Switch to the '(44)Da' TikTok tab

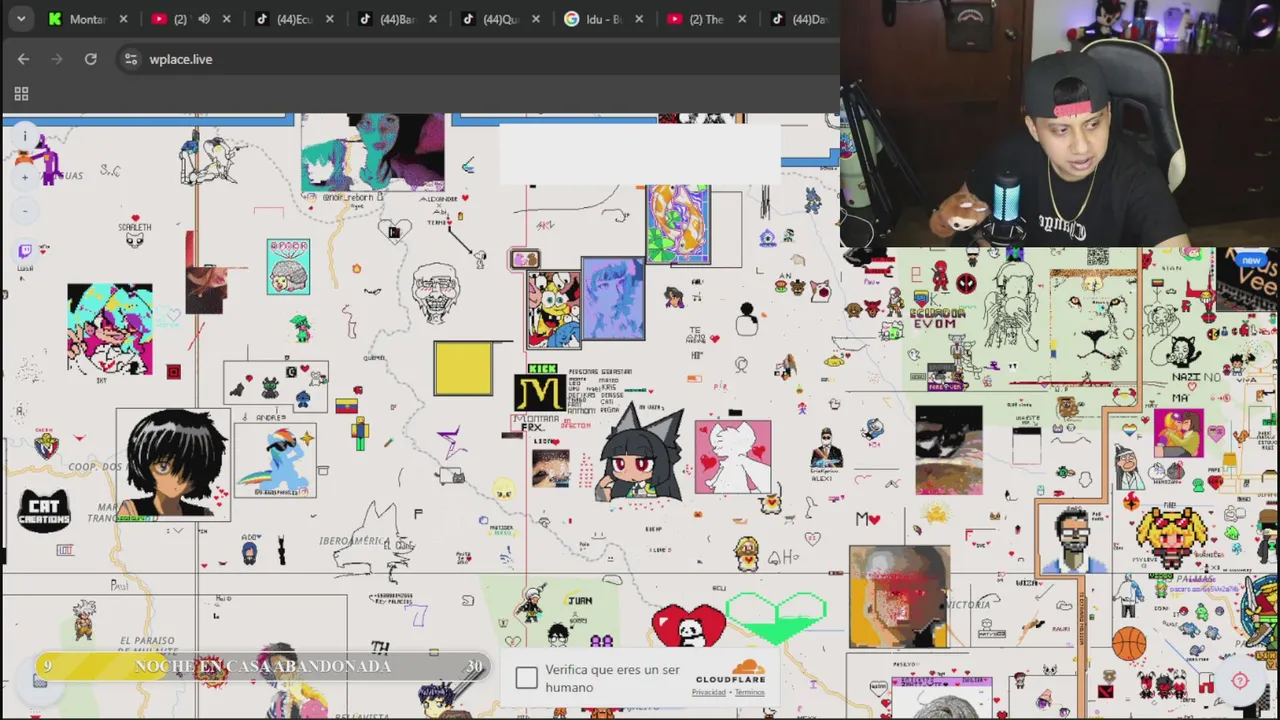pyautogui.click(x=800, y=19)
